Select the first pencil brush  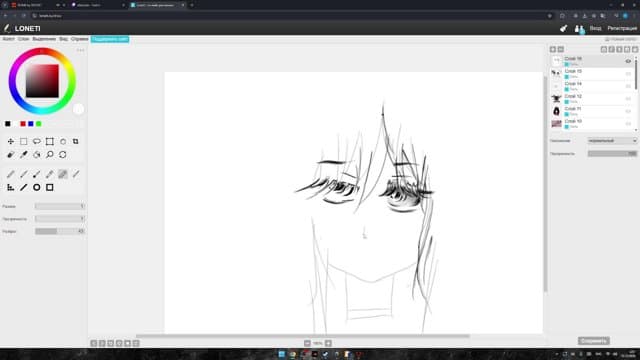[11, 174]
